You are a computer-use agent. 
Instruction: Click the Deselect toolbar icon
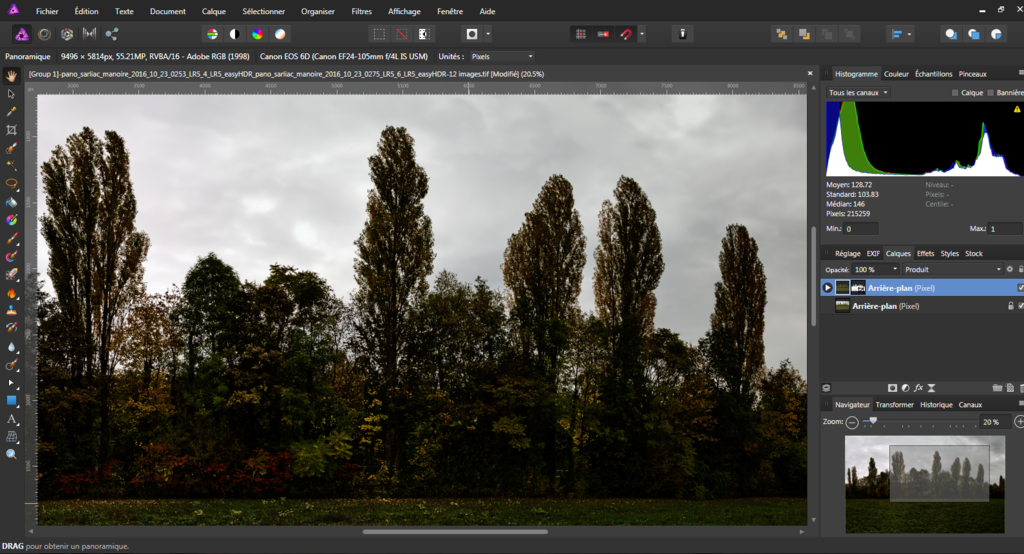402,34
